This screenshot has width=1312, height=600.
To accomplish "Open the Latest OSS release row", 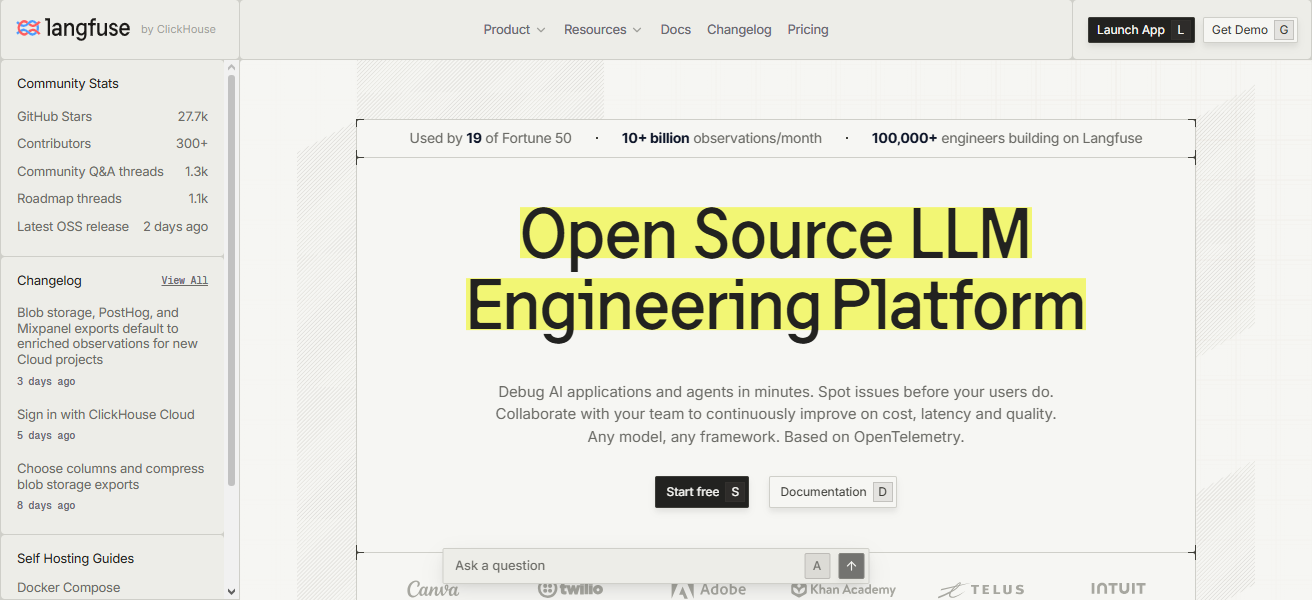I will click(x=112, y=227).
